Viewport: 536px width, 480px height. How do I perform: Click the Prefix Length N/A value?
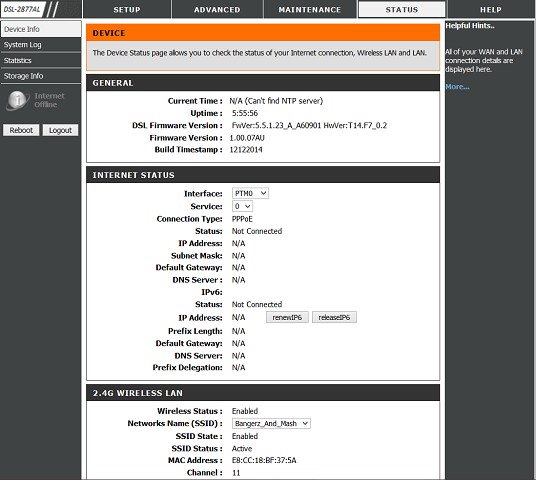click(x=238, y=331)
